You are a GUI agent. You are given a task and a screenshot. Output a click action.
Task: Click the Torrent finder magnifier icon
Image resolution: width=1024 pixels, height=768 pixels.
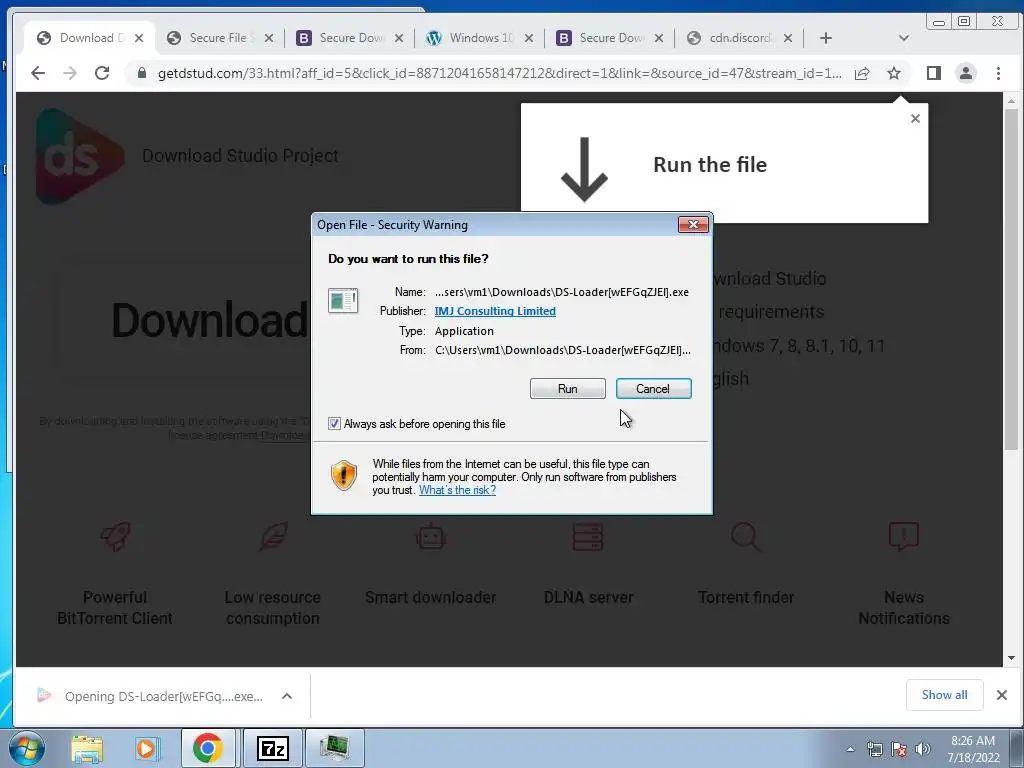coord(745,537)
